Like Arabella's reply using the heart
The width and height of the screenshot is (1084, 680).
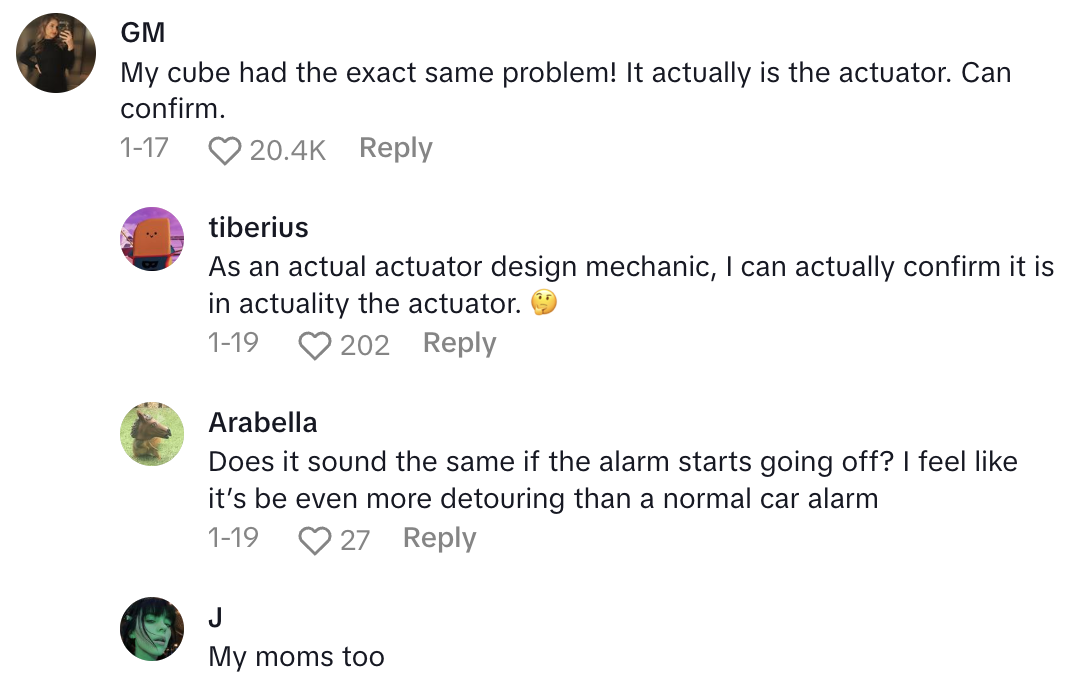[315, 540]
